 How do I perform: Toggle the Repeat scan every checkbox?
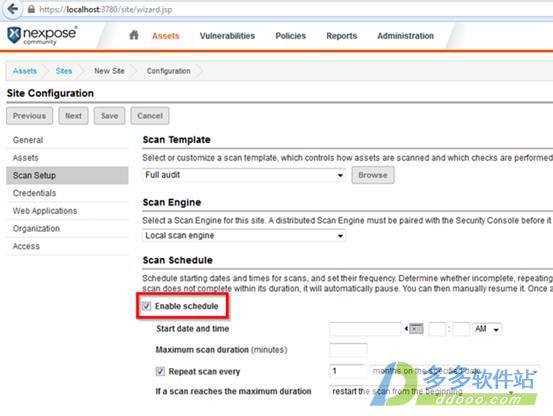160,371
